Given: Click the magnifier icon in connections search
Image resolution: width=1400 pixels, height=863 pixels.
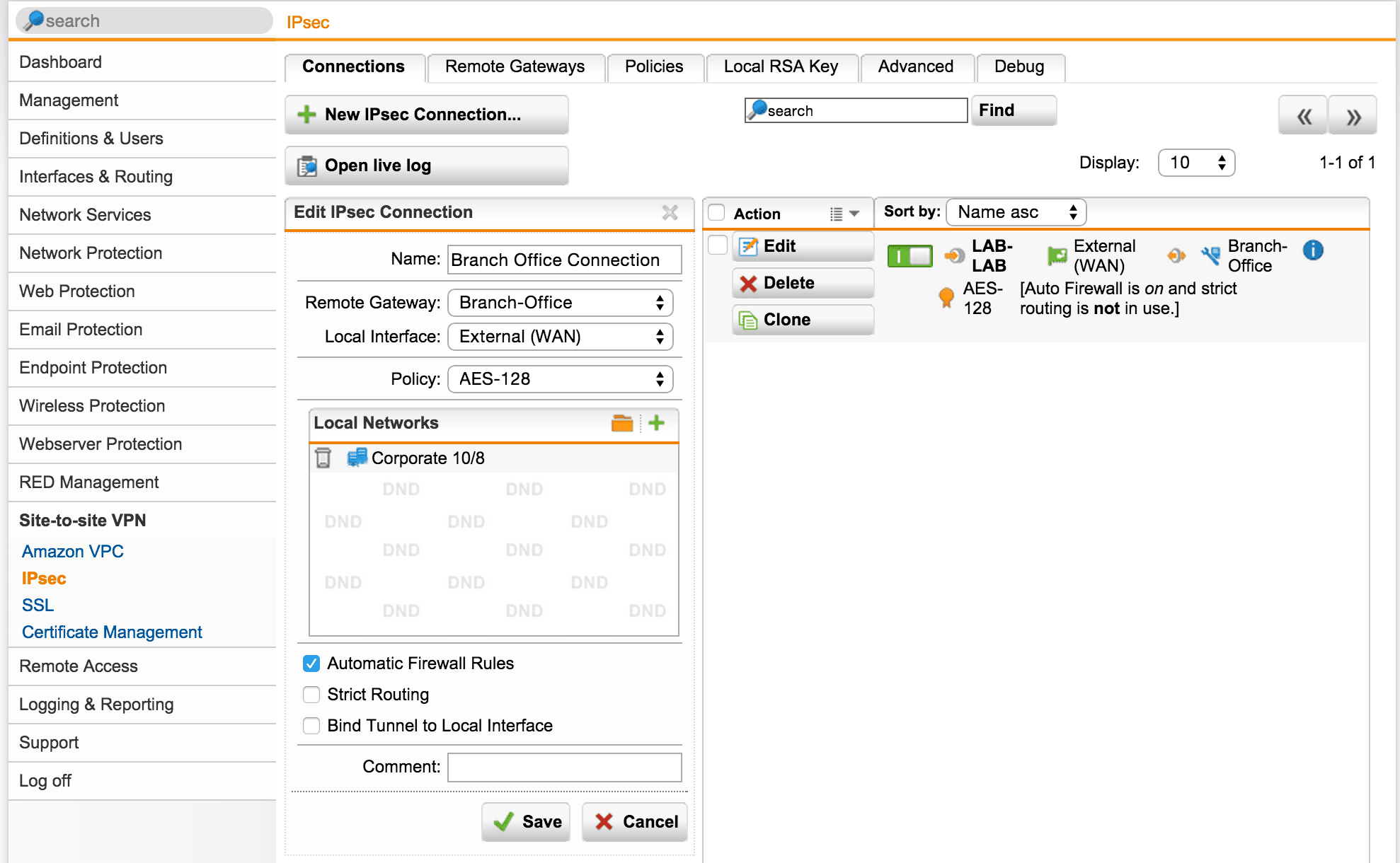Looking at the screenshot, I should coord(757,110).
